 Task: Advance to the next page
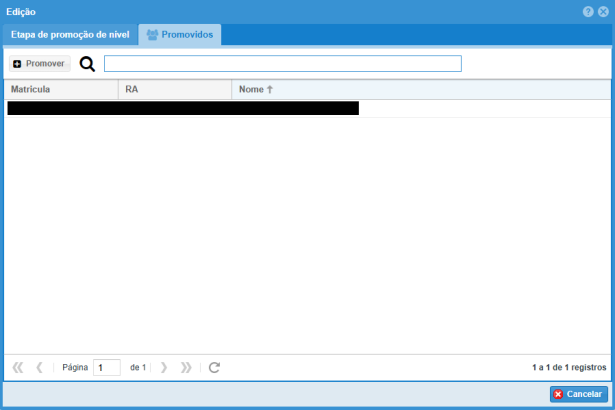[164, 367]
